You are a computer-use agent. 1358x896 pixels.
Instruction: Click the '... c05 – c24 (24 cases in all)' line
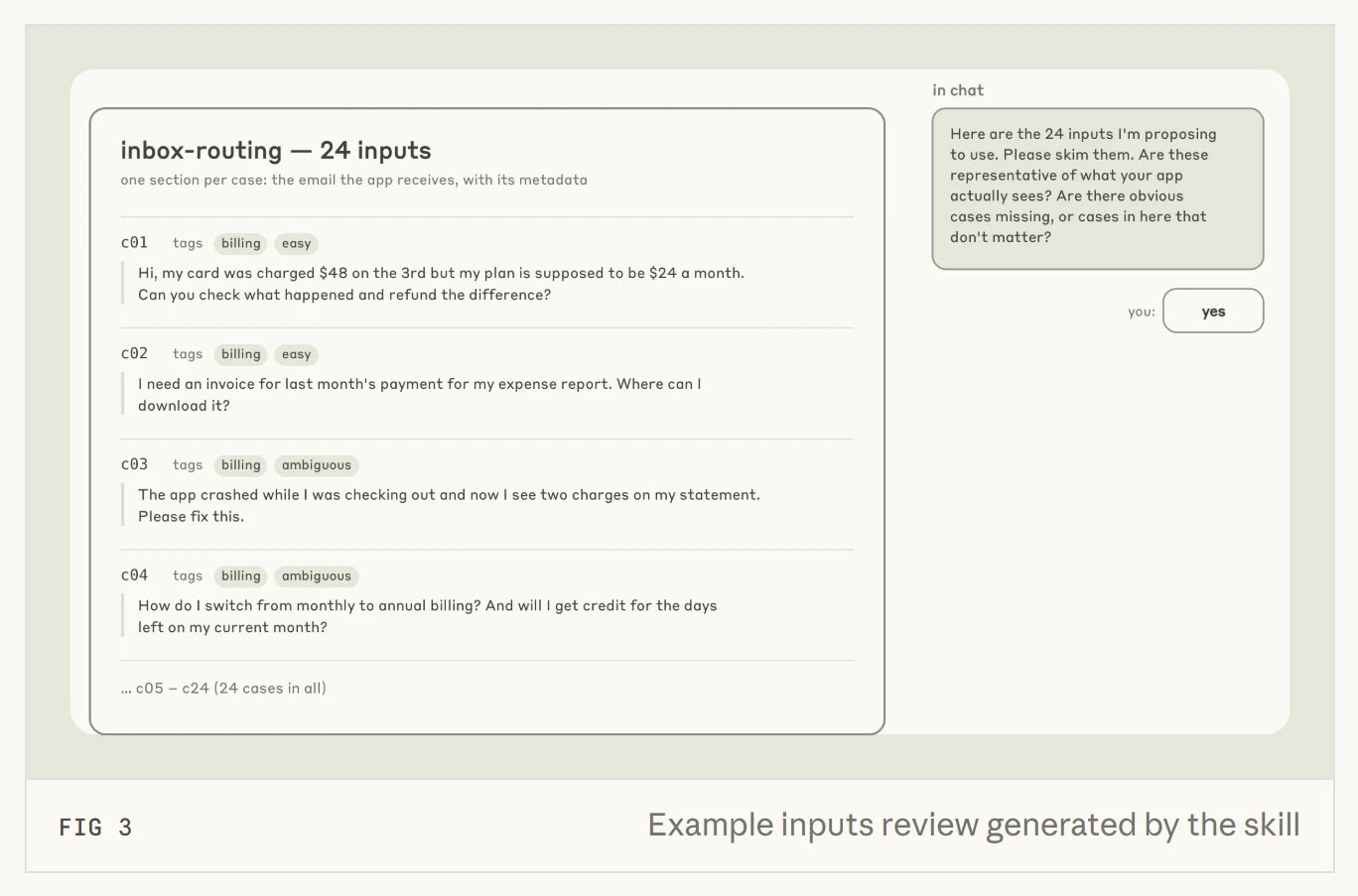point(223,689)
